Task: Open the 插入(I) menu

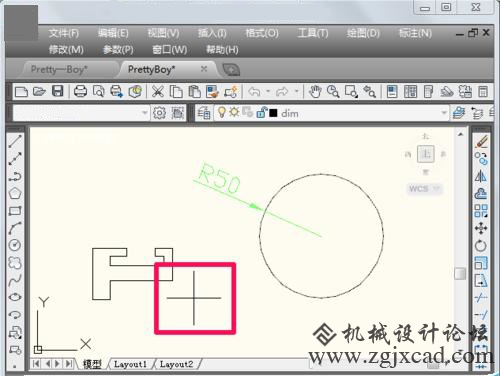Action: click(x=212, y=33)
